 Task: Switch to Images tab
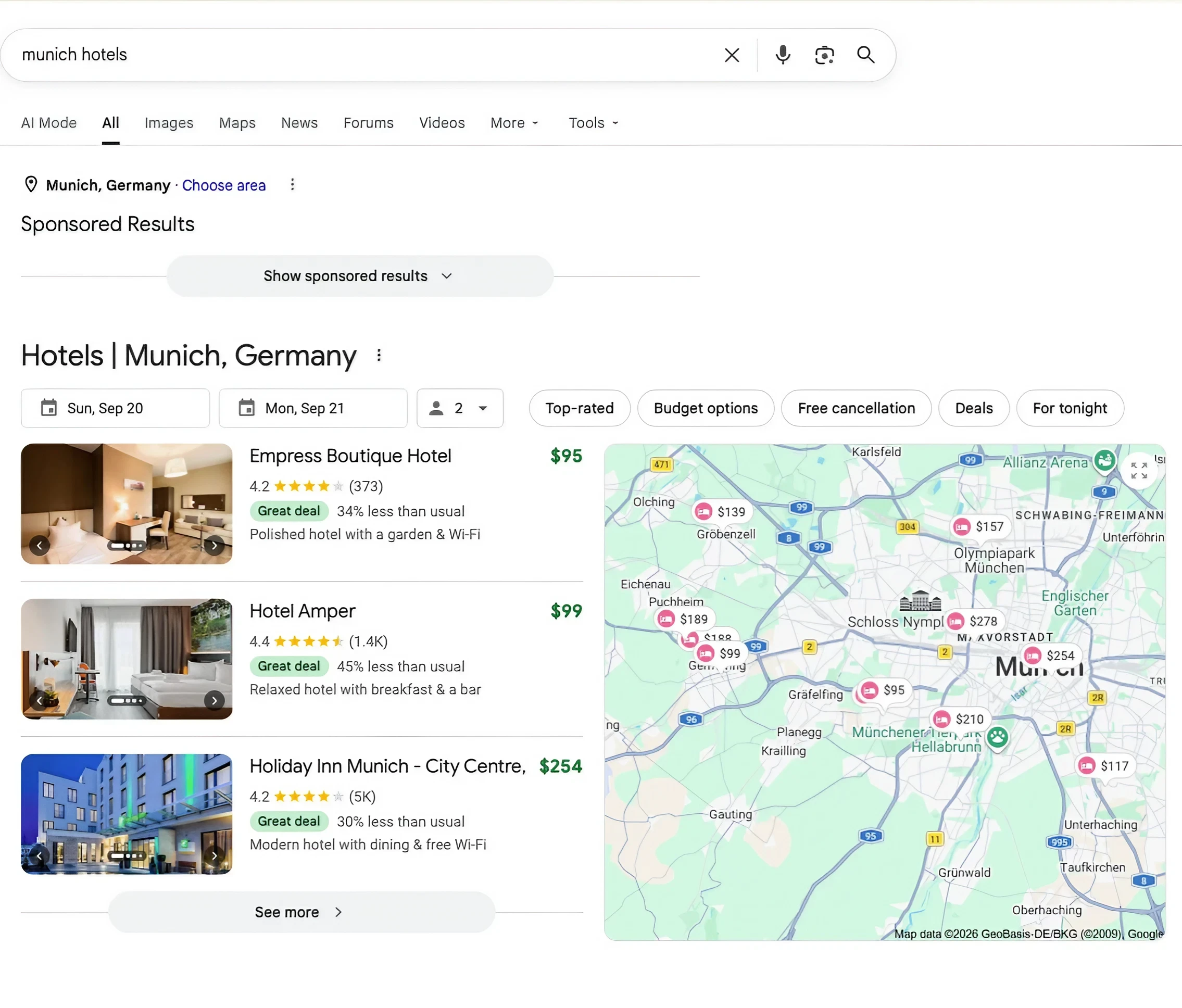point(169,123)
